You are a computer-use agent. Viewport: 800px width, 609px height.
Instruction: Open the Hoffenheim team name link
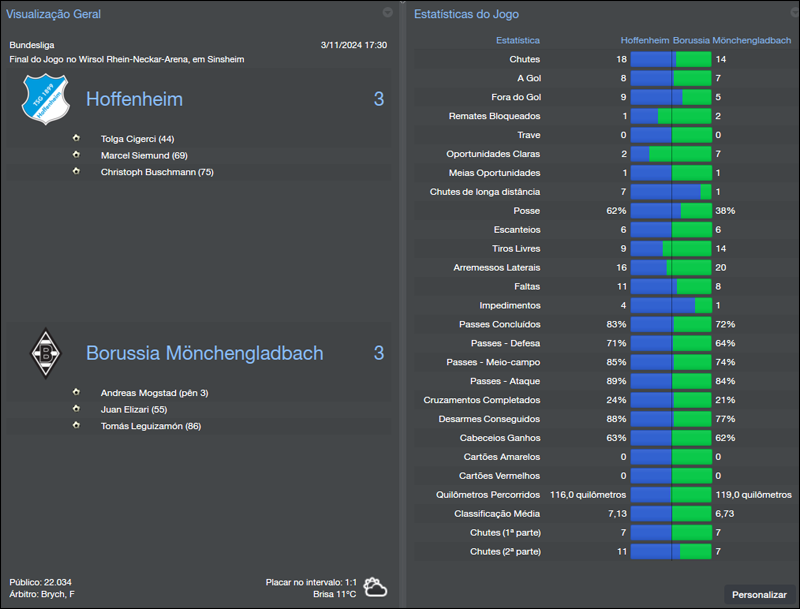134,100
